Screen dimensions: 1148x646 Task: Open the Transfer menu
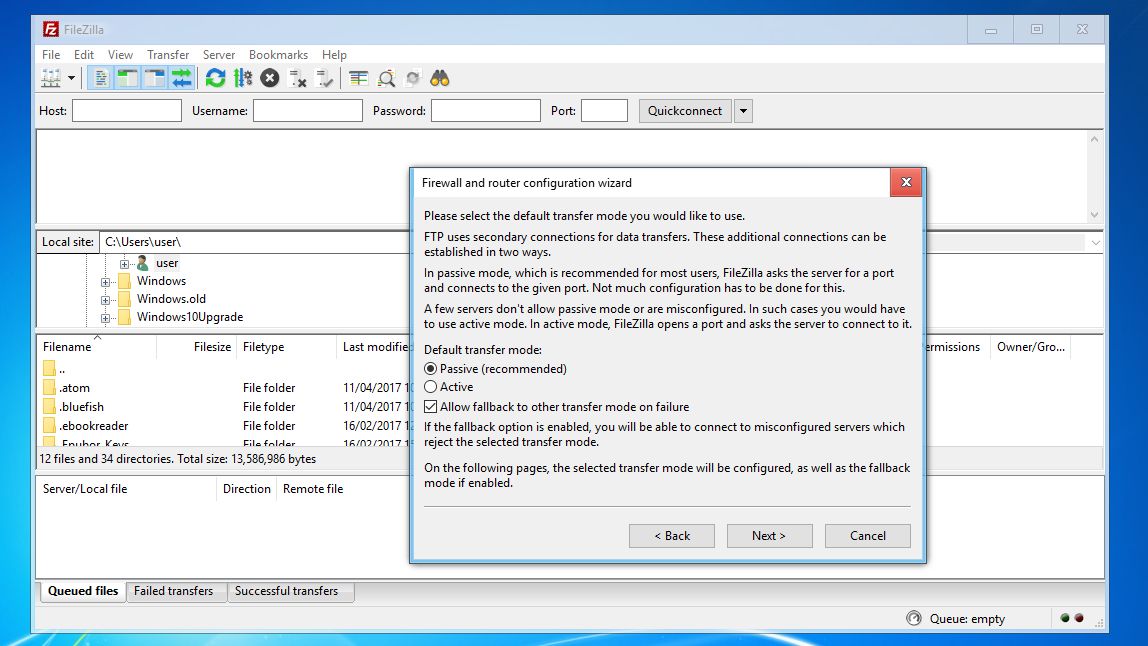(167, 54)
